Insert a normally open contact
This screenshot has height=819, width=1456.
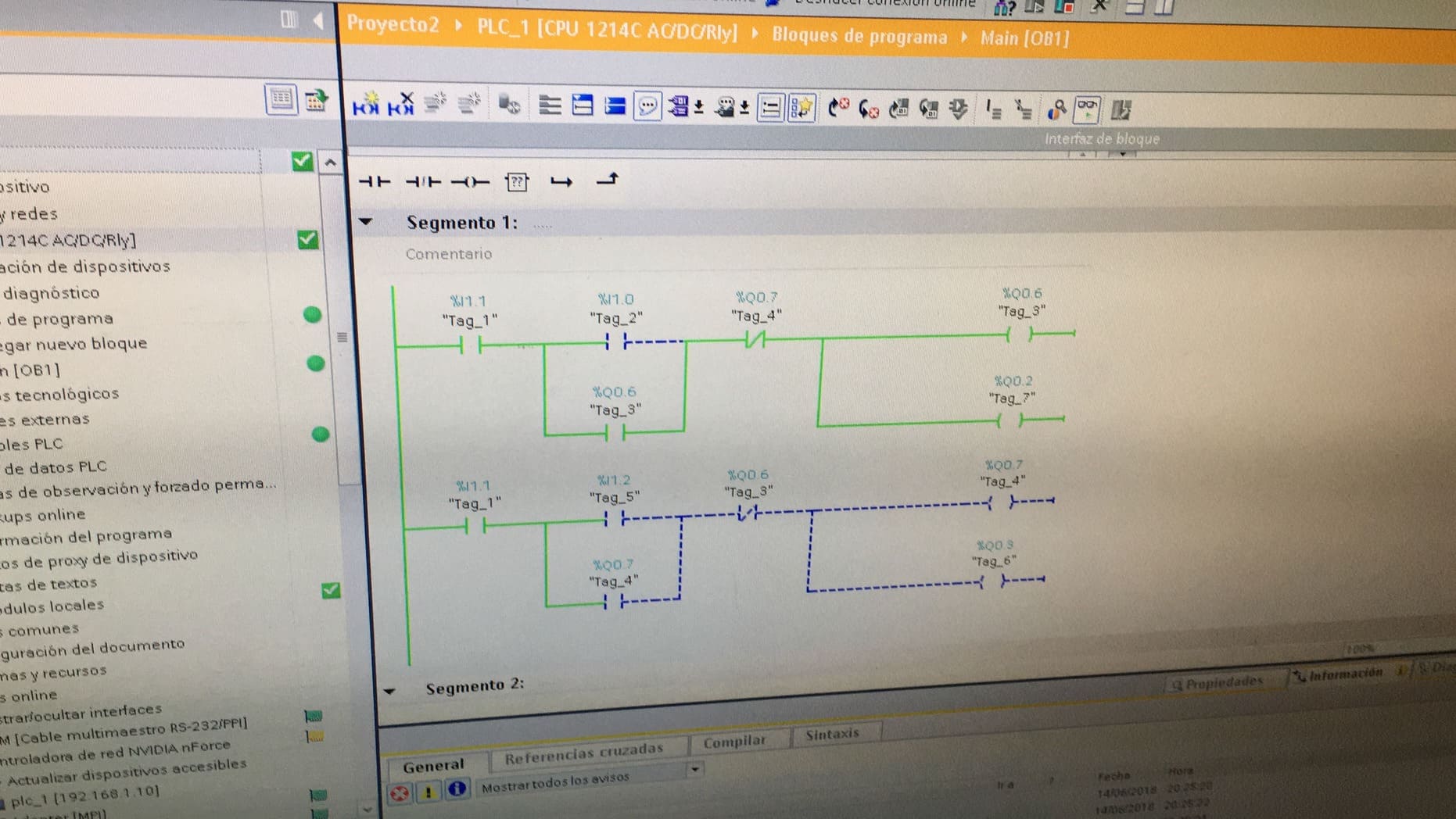pyautogui.click(x=374, y=182)
